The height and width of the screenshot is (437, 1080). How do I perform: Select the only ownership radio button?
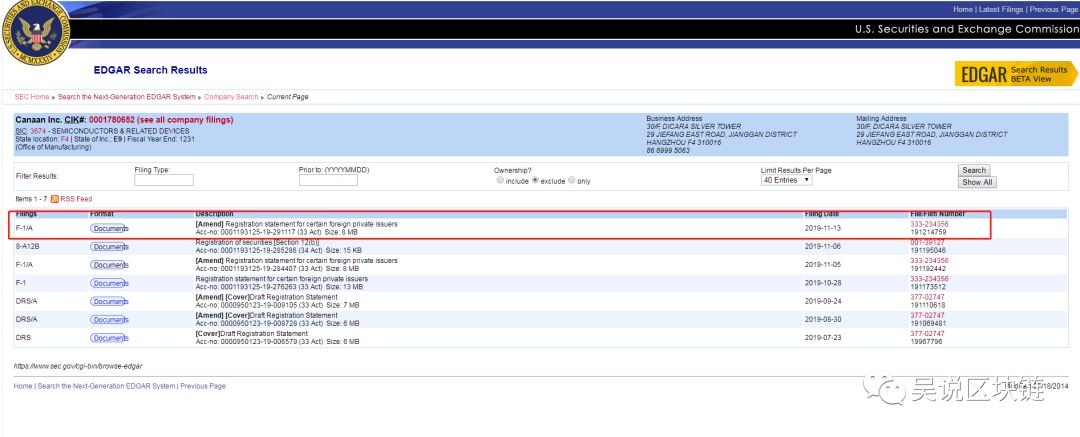pyautogui.click(x=571, y=181)
